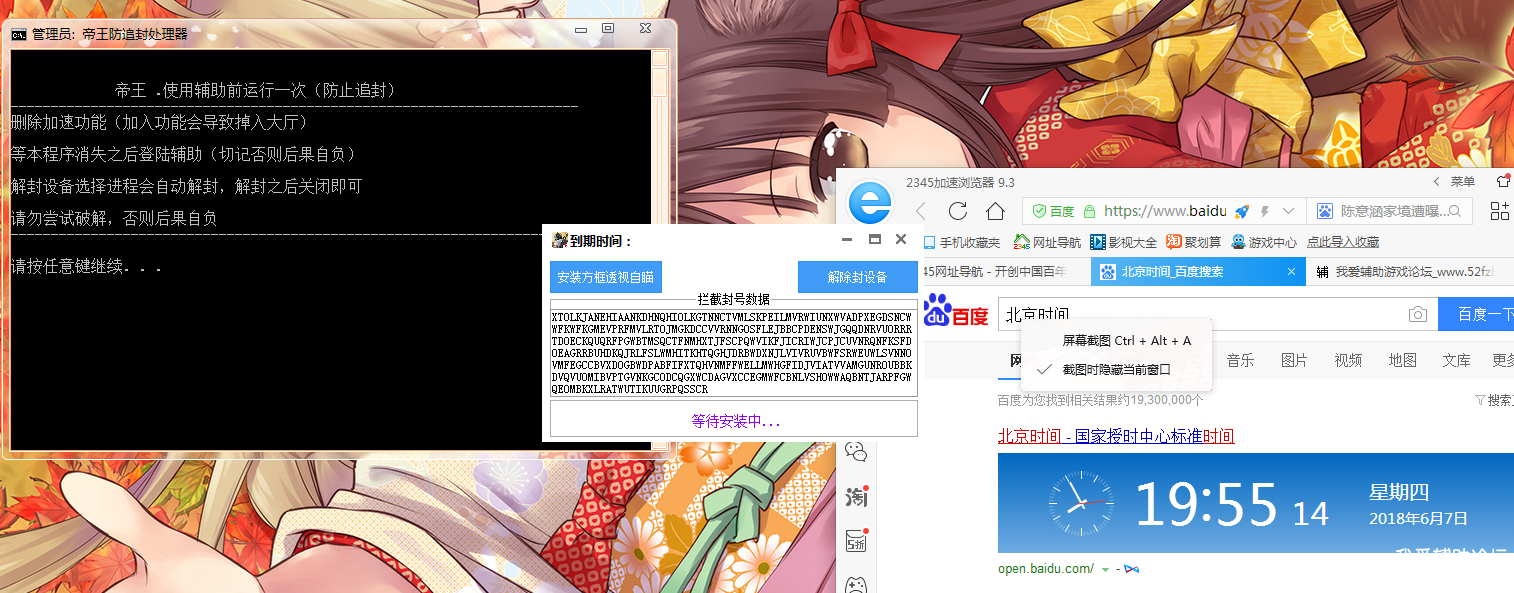Click the 搜索工具 filter at results right

click(1495, 400)
